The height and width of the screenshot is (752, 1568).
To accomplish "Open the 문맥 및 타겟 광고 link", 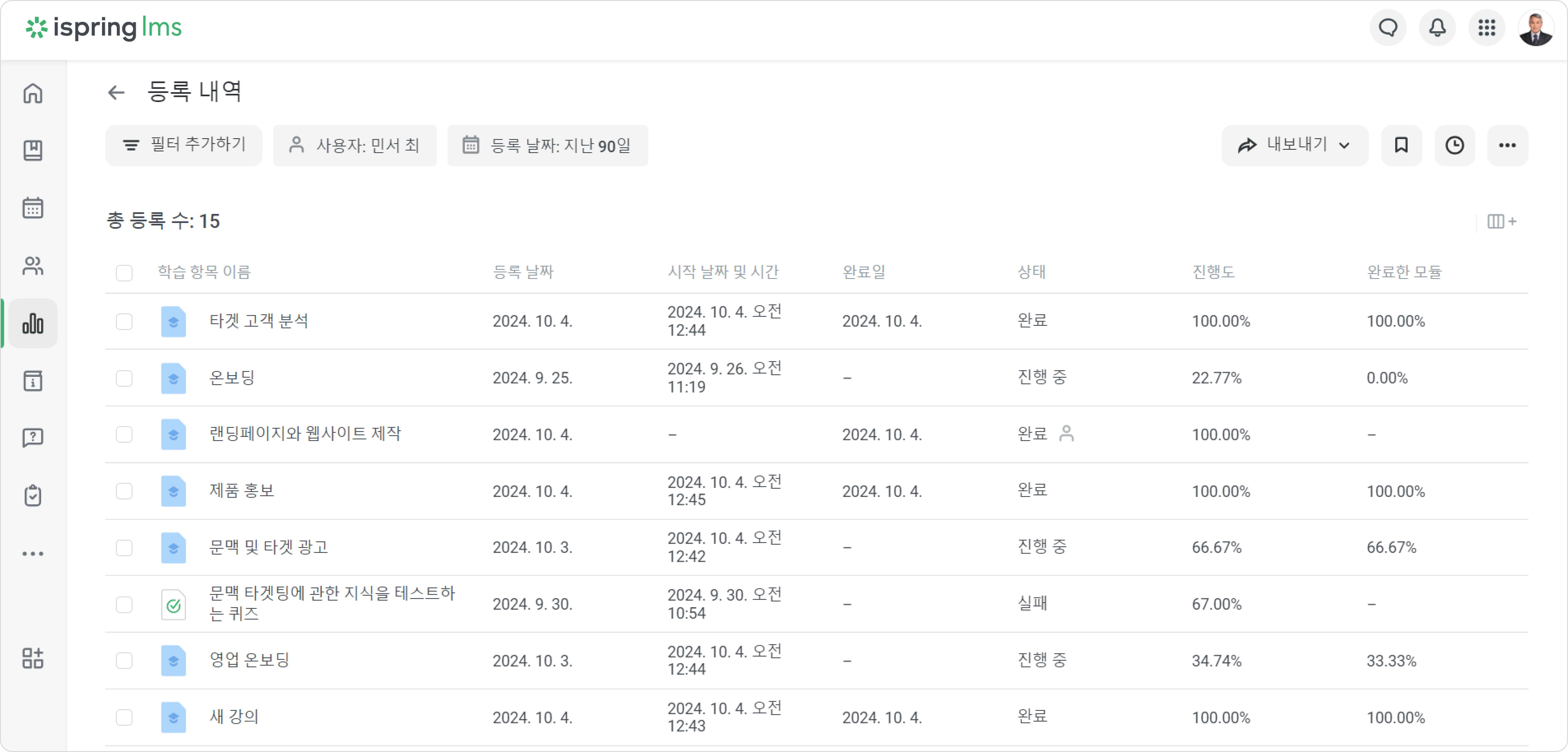I will point(268,547).
